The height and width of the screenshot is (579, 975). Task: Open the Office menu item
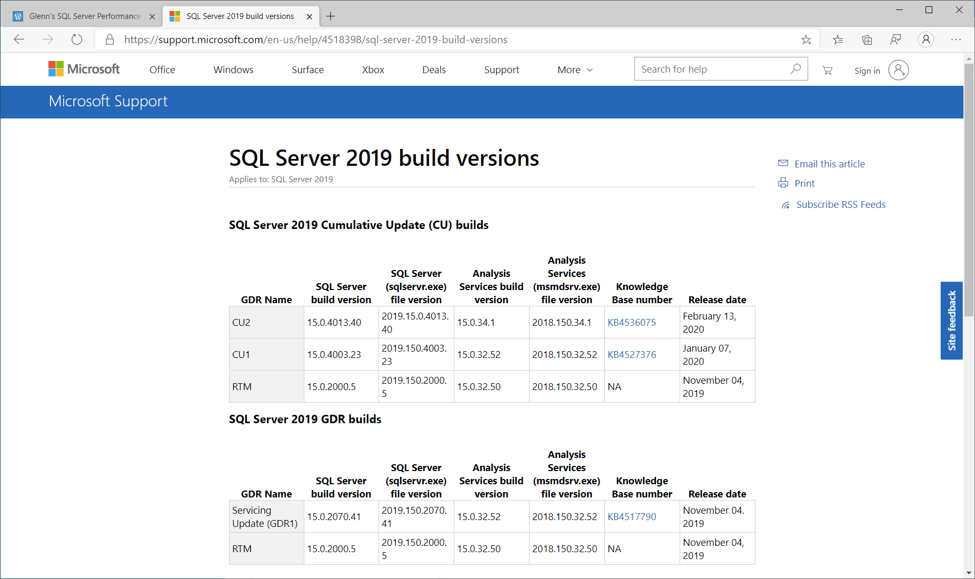[162, 70]
